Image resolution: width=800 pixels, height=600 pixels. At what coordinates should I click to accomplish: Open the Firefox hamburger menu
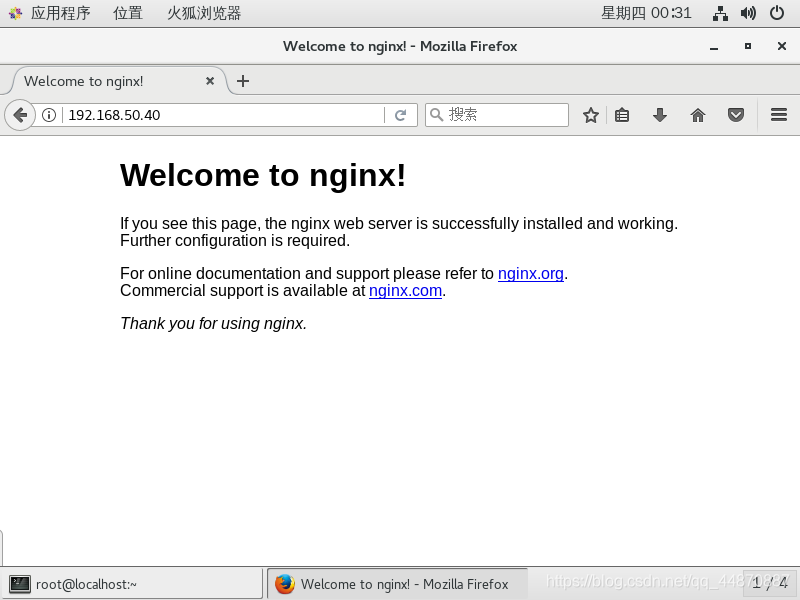779,115
